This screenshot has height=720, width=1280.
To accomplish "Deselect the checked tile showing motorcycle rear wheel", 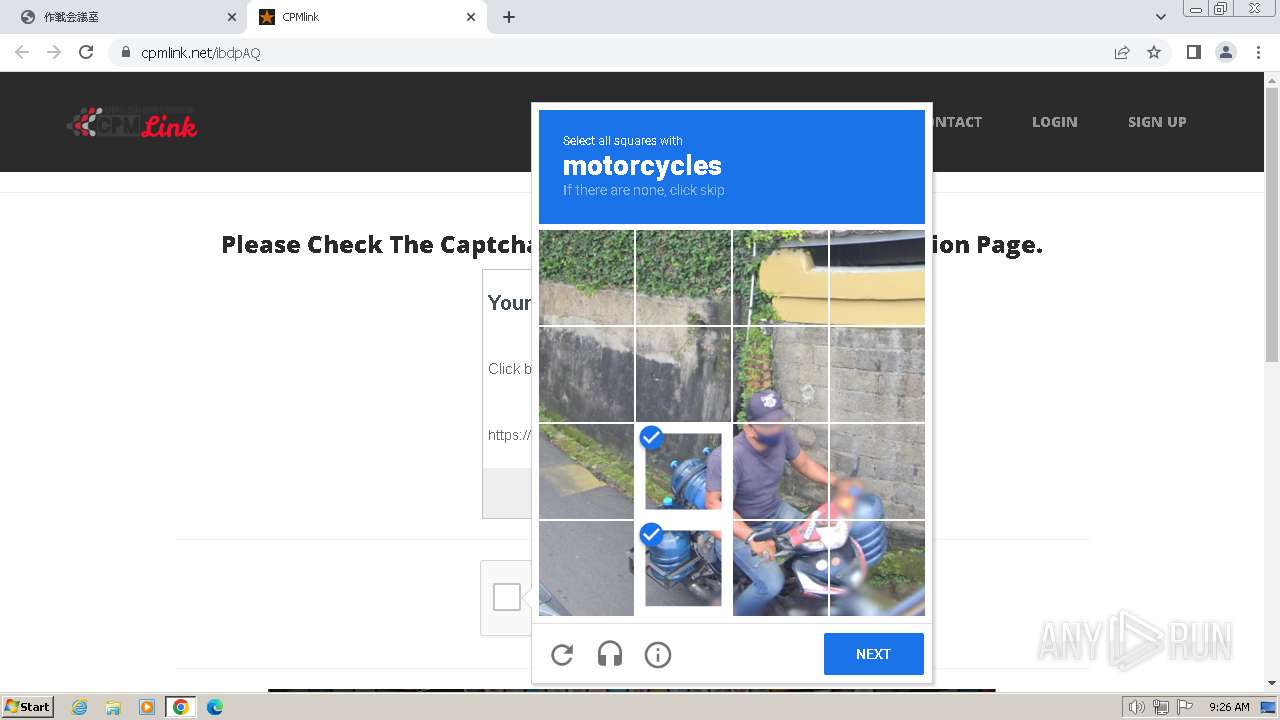I will point(683,568).
